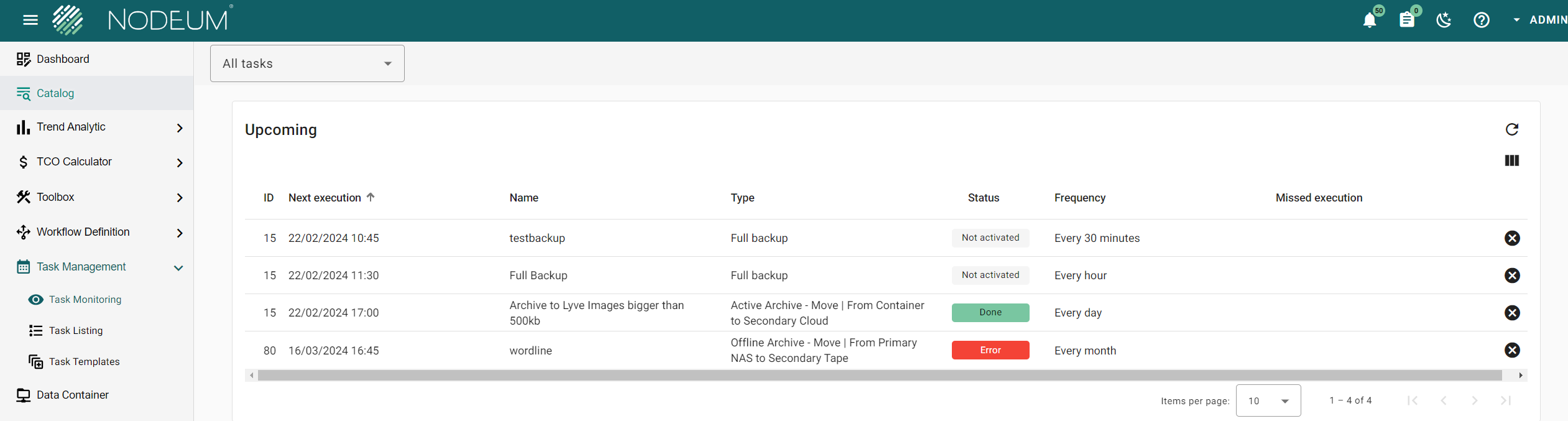The image size is (1568, 421).
Task: Open the ADMIN user menu
Action: [1542, 21]
